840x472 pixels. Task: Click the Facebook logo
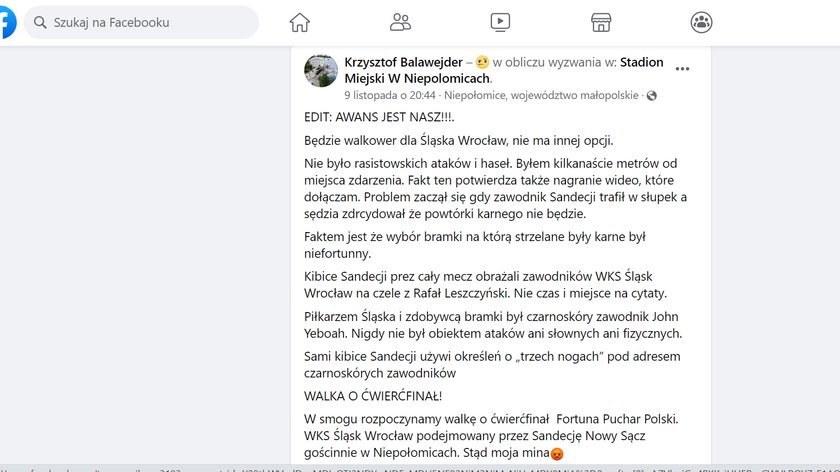[x=6, y=22]
